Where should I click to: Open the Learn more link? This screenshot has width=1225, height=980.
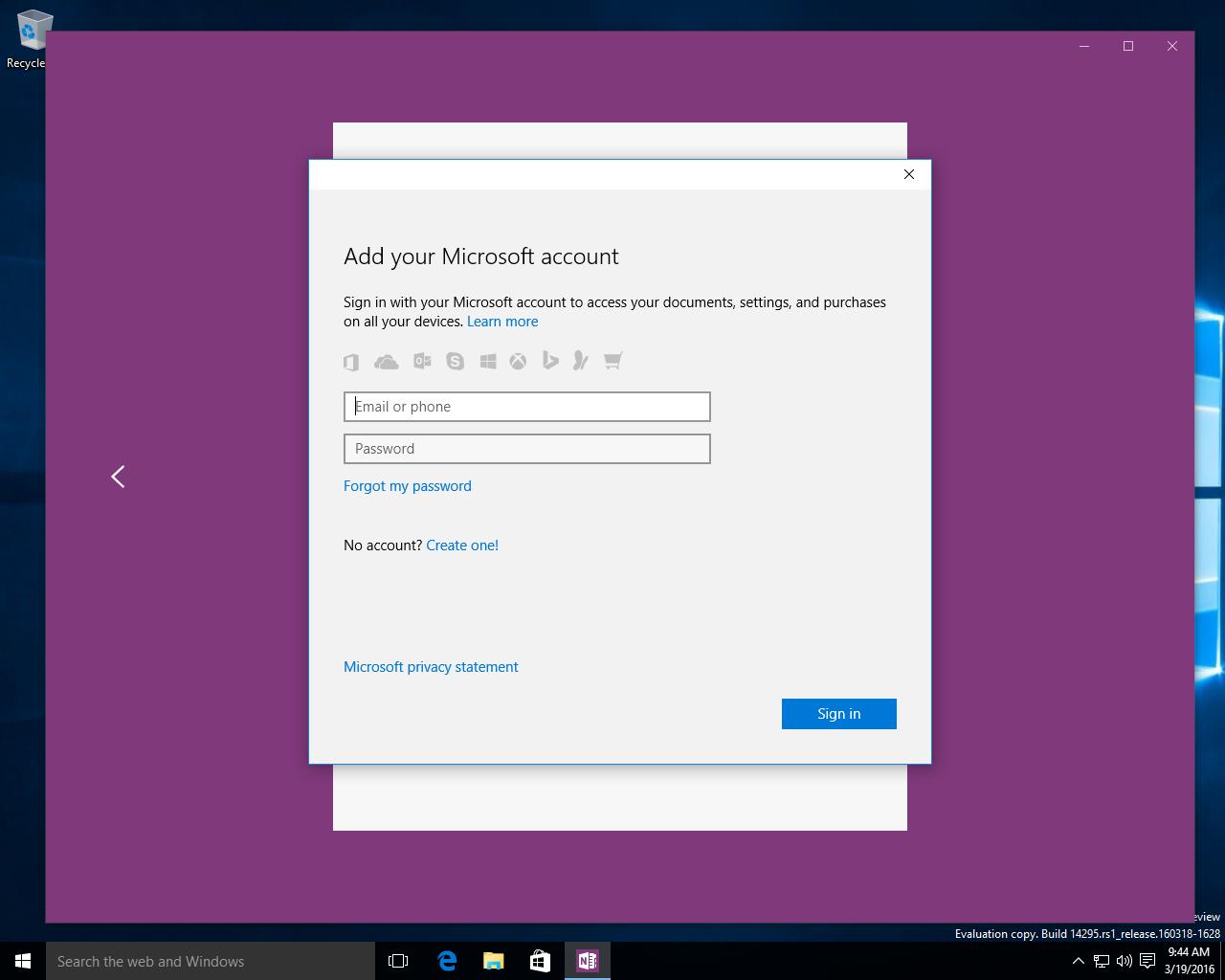click(502, 322)
